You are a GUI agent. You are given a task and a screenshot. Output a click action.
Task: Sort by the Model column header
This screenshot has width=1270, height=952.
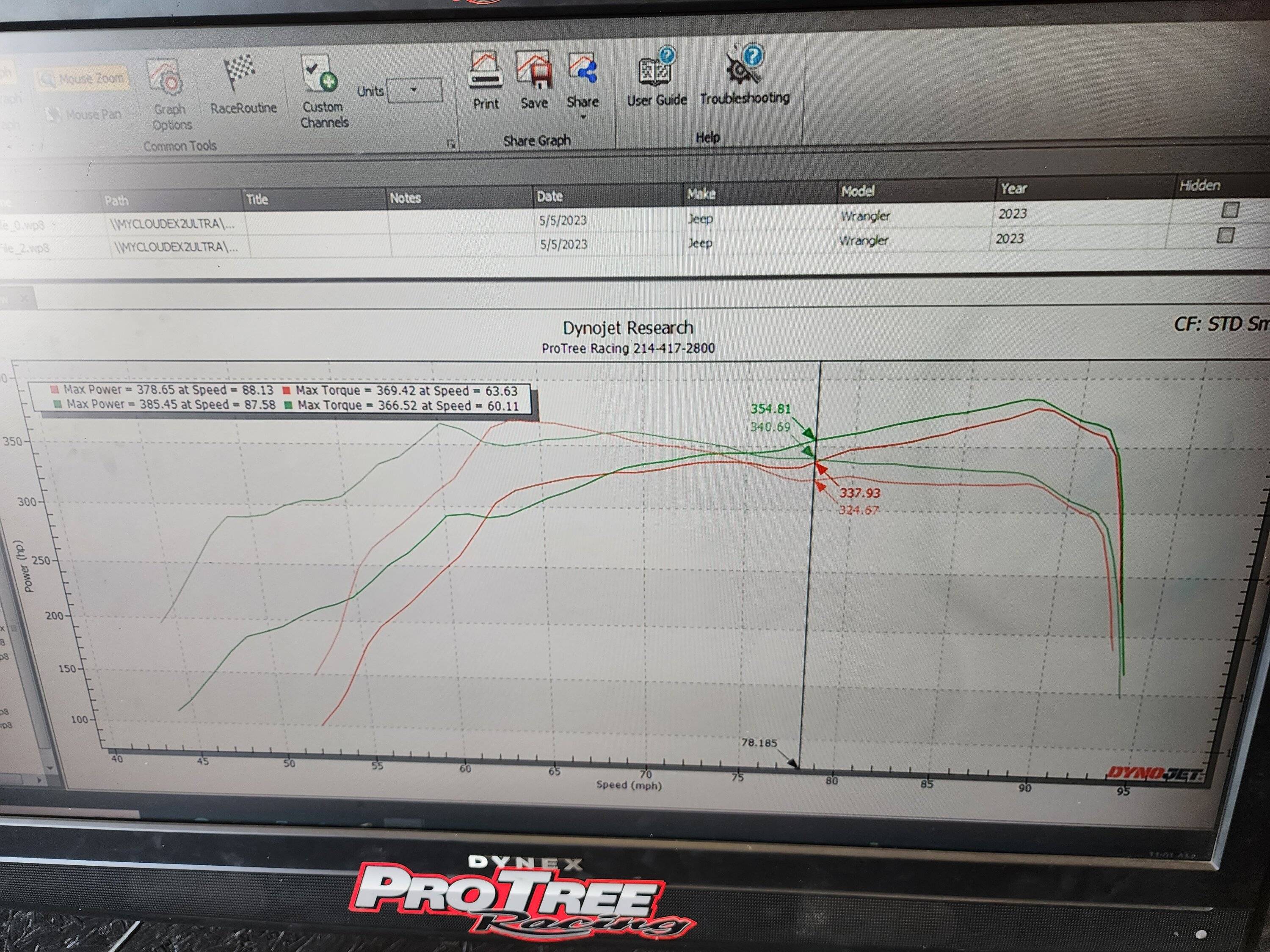(858, 191)
